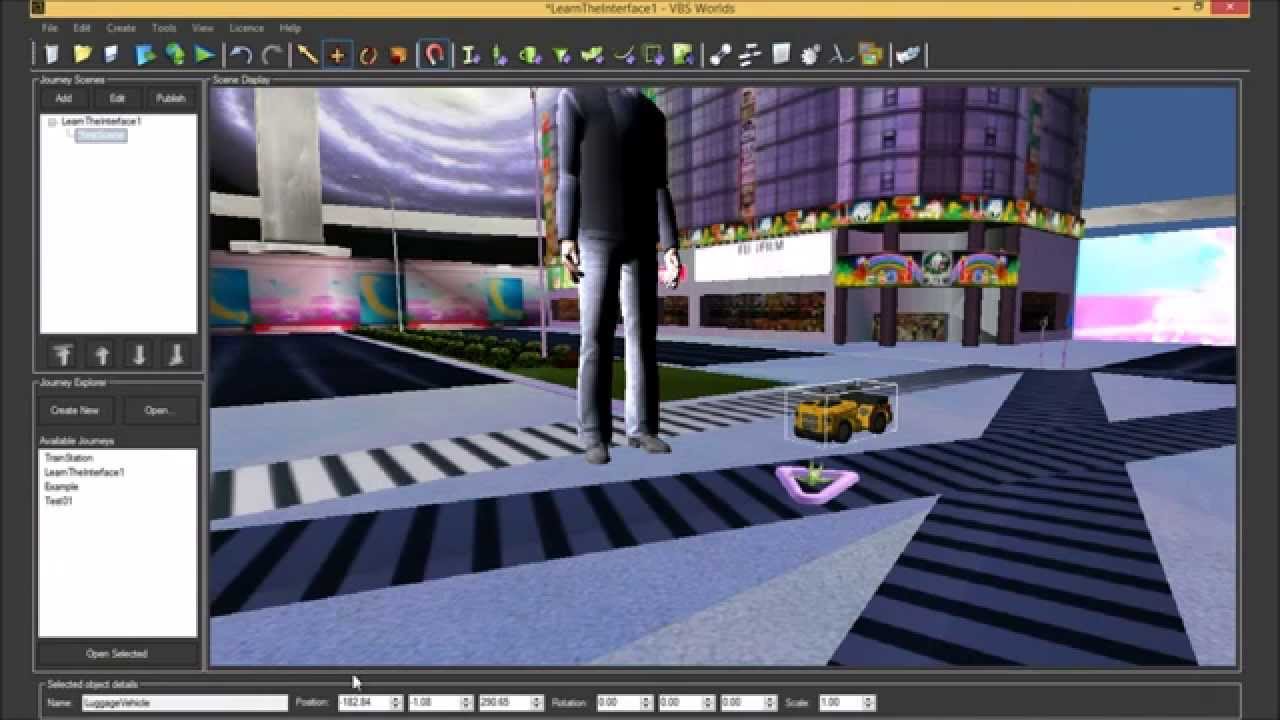Move scene up one arrow button
Screen dimensions: 1280x720
(101, 355)
